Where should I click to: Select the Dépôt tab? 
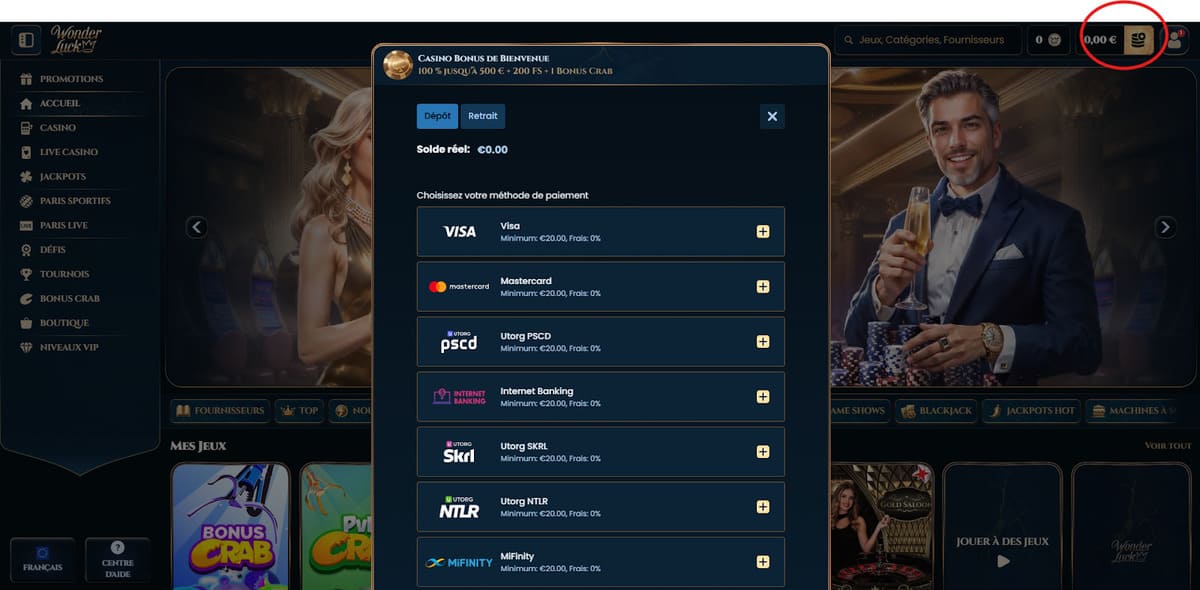(437, 116)
